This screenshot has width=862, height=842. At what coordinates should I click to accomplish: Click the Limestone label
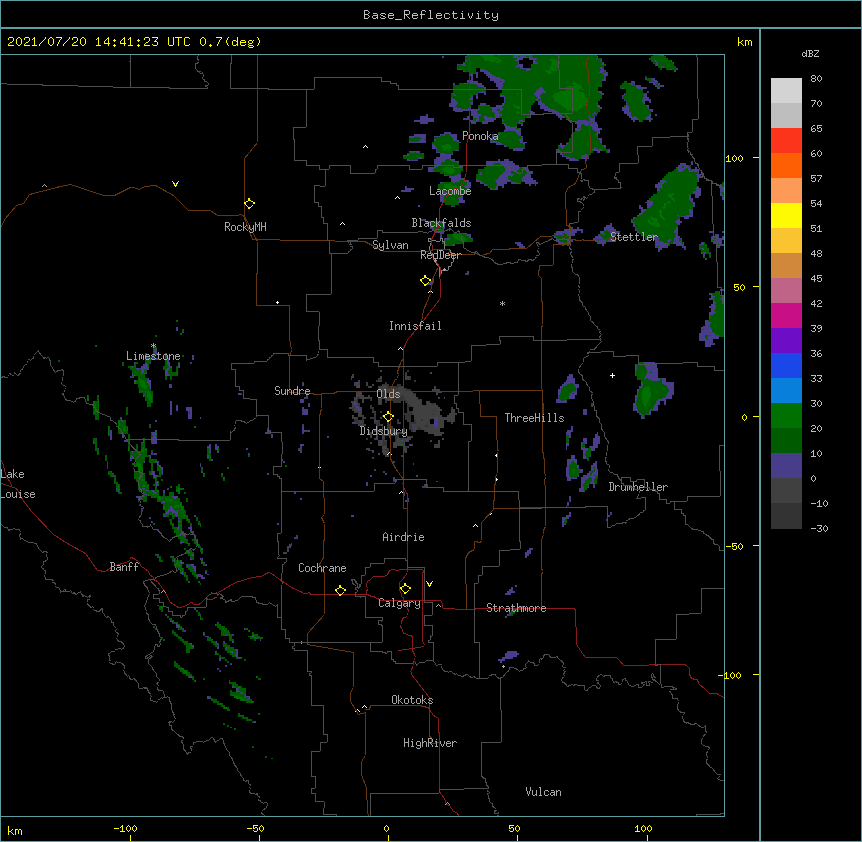153,356
